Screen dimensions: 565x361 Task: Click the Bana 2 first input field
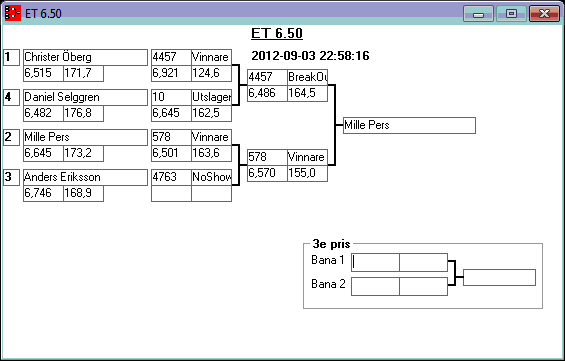(375, 286)
